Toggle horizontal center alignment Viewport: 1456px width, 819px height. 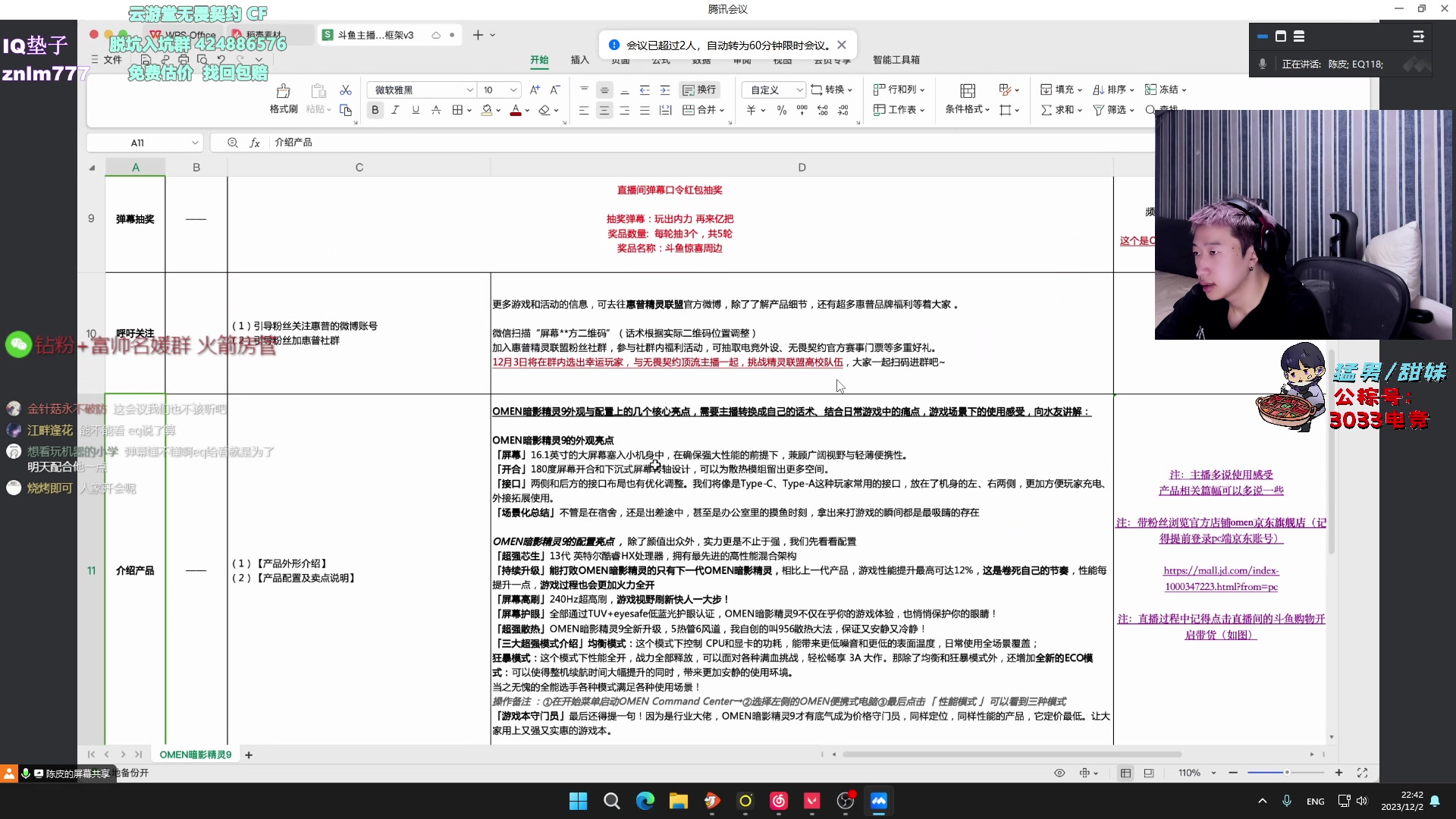[604, 110]
